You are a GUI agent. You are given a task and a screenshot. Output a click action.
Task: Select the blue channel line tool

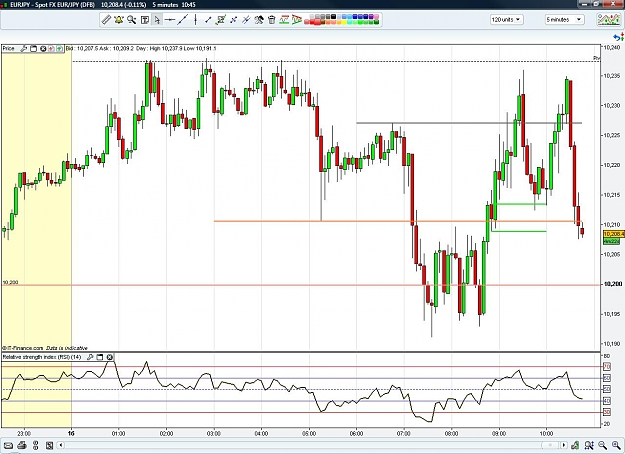tap(234, 20)
